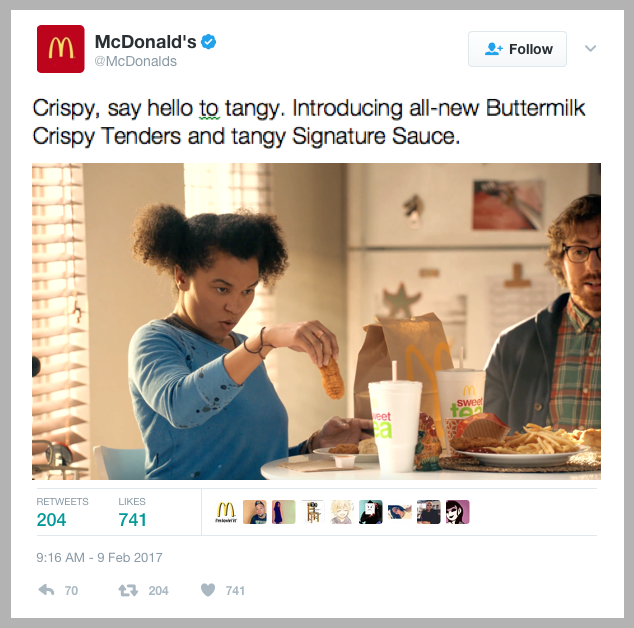The image size is (634, 628).
Task: View the 741 likes list
Action: [x=132, y=512]
